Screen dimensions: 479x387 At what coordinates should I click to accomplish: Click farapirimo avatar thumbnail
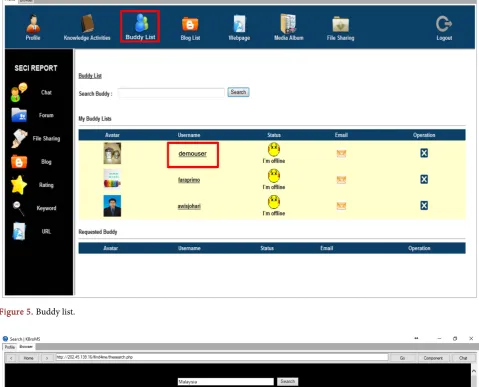[112, 179]
